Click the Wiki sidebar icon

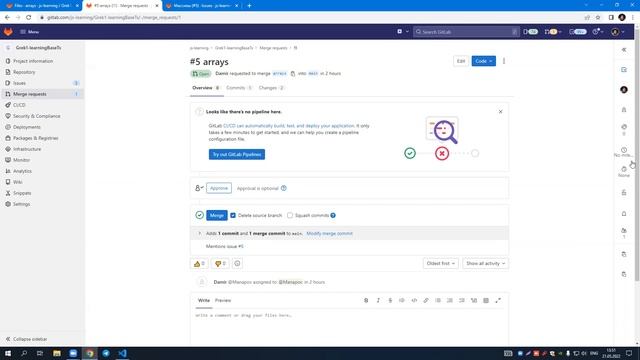point(8,182)
